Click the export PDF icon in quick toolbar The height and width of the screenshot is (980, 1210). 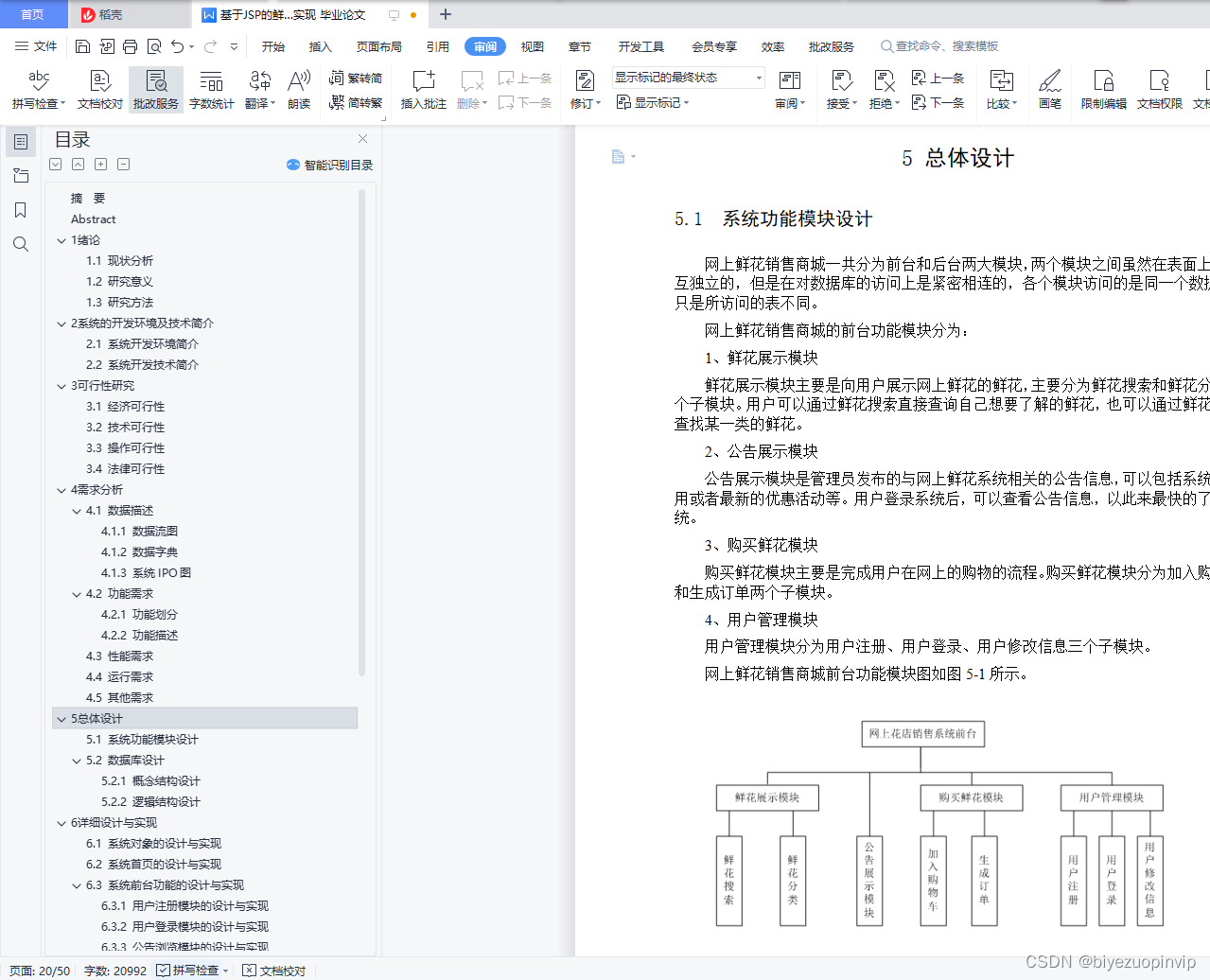[107, 46]
